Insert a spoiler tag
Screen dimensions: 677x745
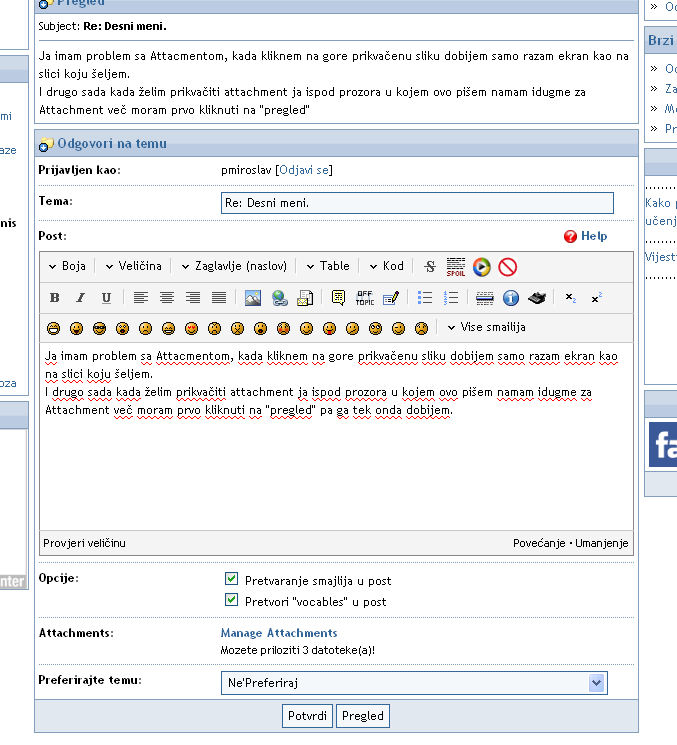point(456,266)
